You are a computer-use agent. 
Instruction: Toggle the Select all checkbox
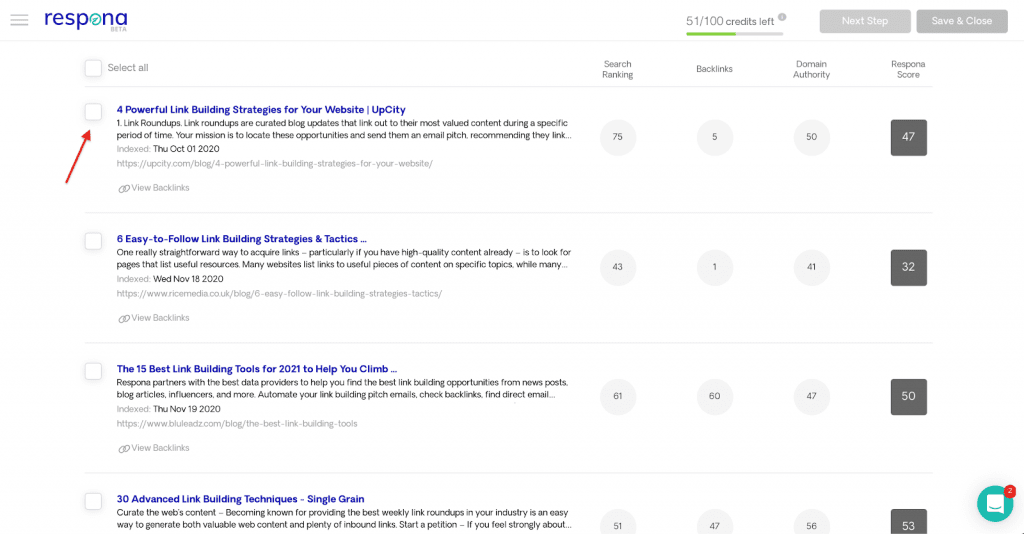(93, 68)
